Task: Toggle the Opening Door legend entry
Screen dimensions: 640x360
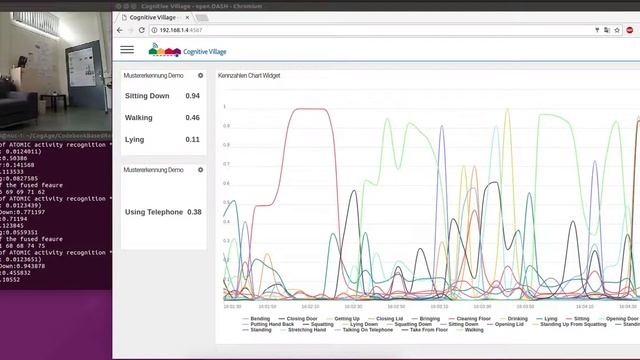Action: [x=618, y=319]
